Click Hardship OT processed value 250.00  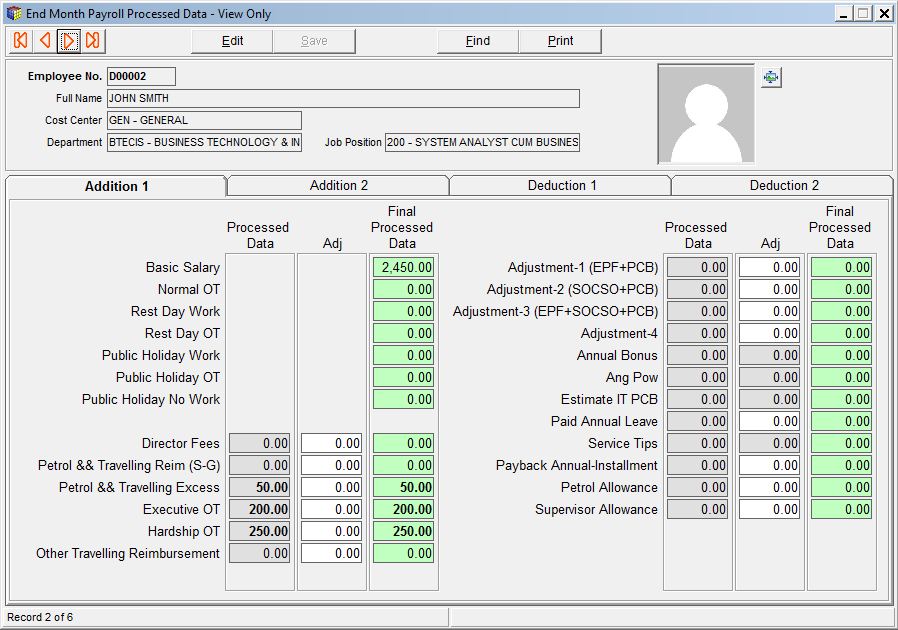pyautogui.click(x=259, y=531)
